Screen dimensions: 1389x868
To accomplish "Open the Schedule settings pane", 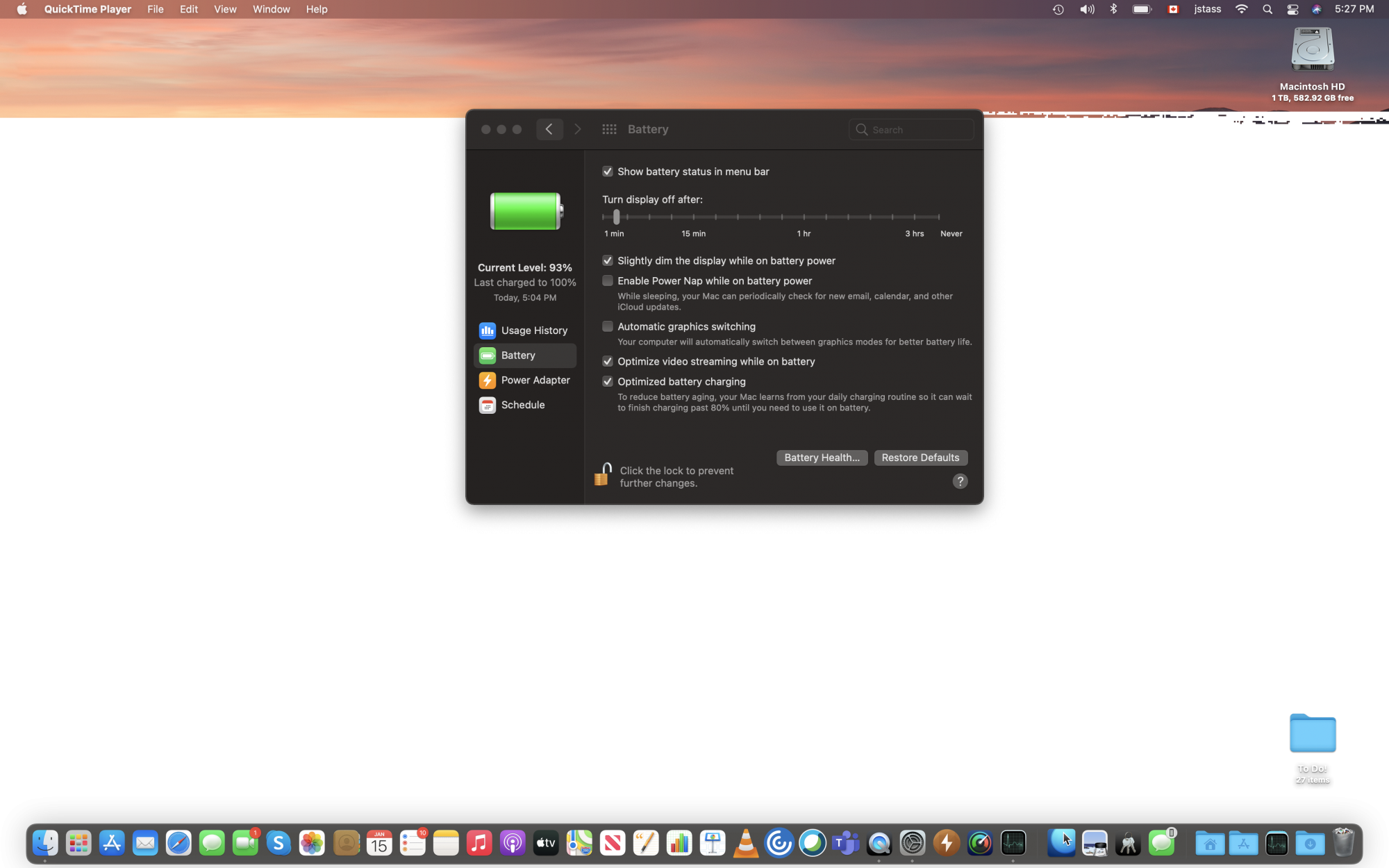I will (x=522, y=405).
